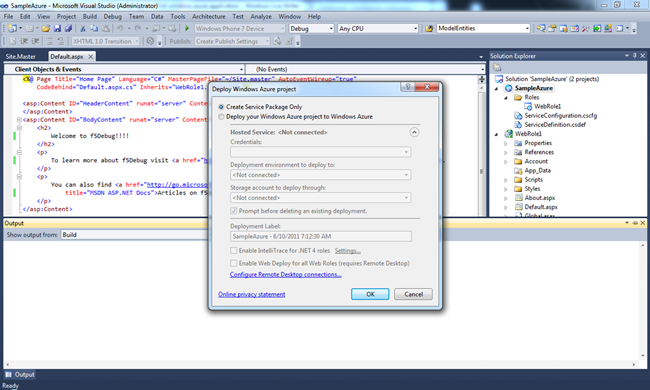Open IntelliTrace Settings link

pyautogui.click(x=347, y=251)
